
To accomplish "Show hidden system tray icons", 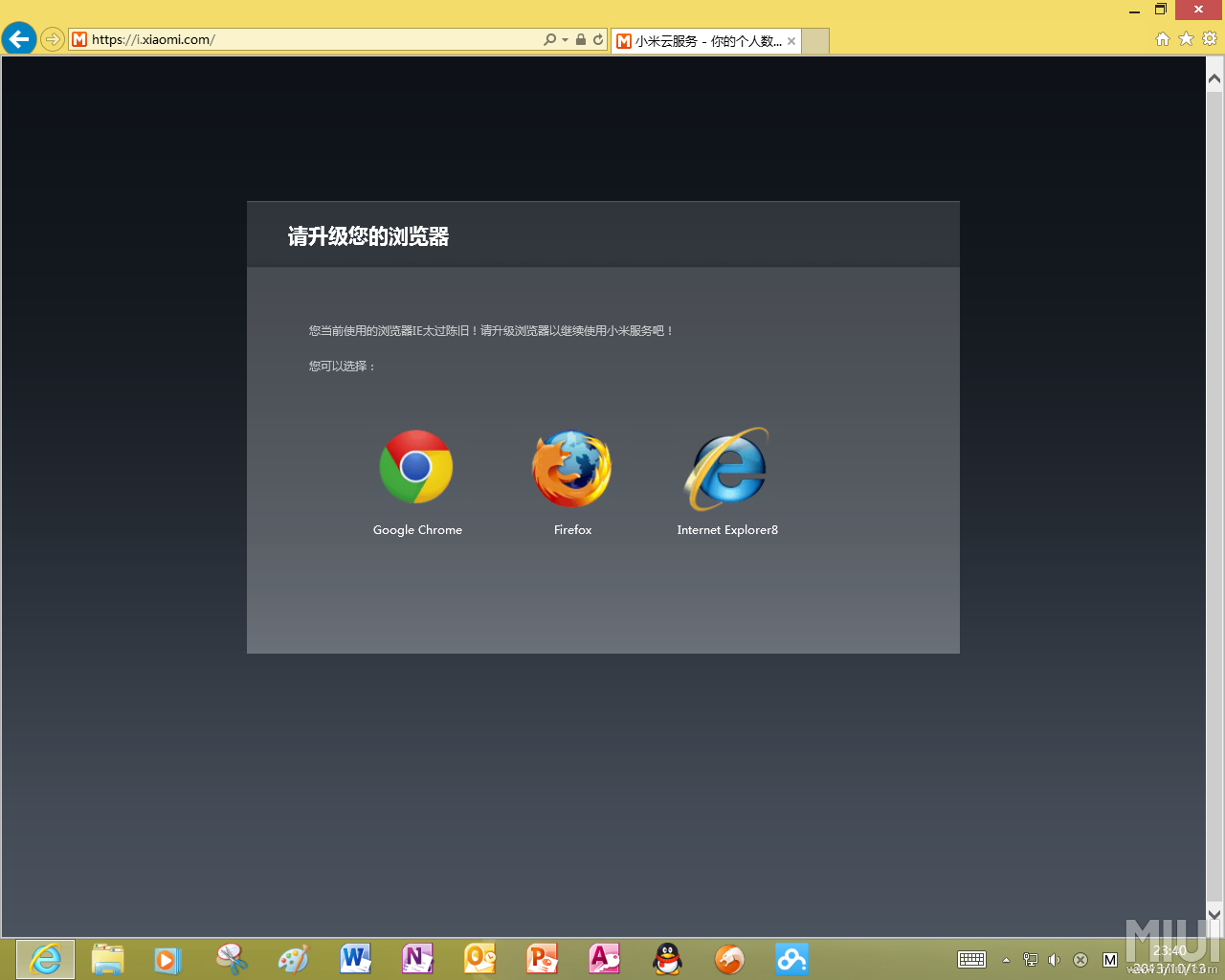I will pyautogui.click(x=1006, y=960).
